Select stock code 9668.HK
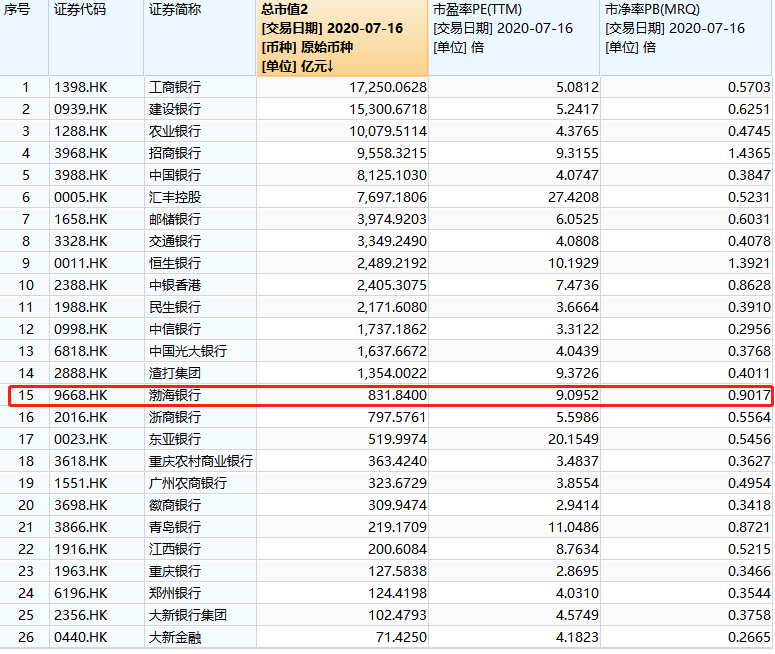 pos(81,395)
